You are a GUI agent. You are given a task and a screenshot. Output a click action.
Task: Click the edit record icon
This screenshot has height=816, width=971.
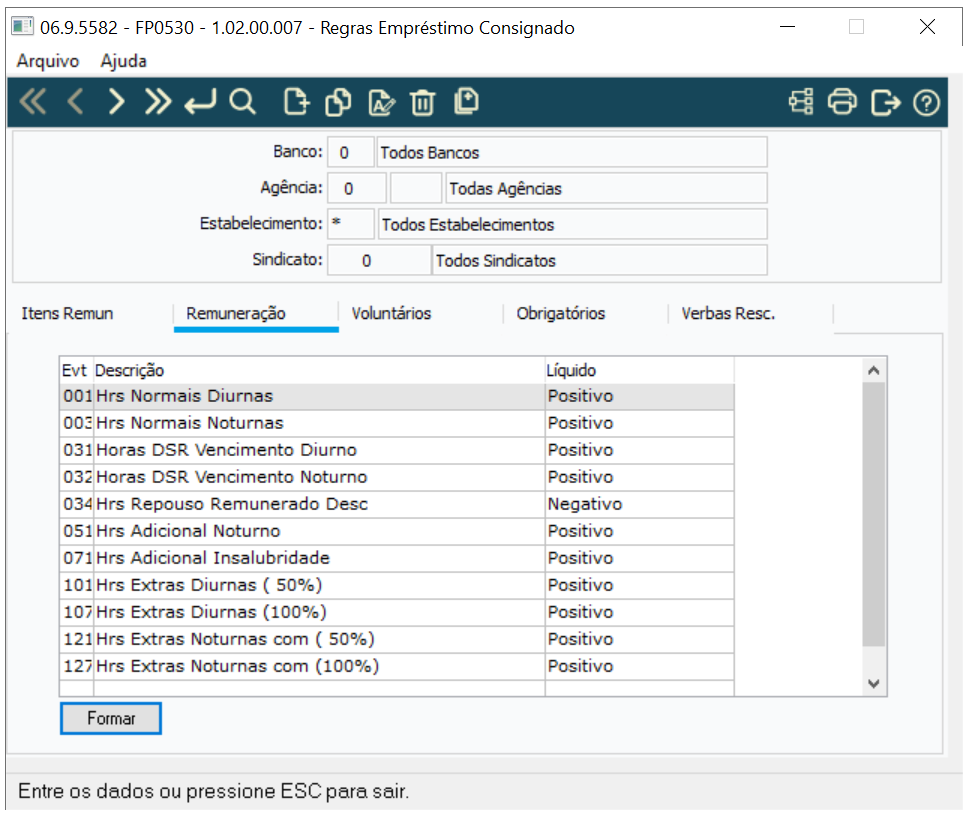tap(381, 102)
